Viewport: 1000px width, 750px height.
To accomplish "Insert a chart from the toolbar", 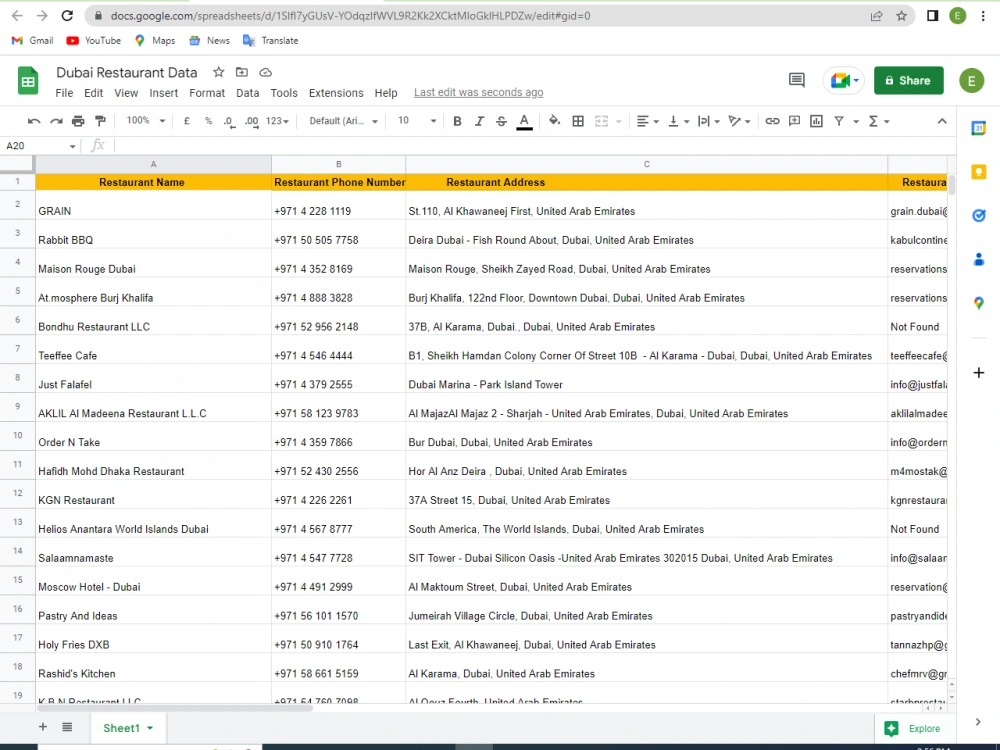I will pos(816,121).
